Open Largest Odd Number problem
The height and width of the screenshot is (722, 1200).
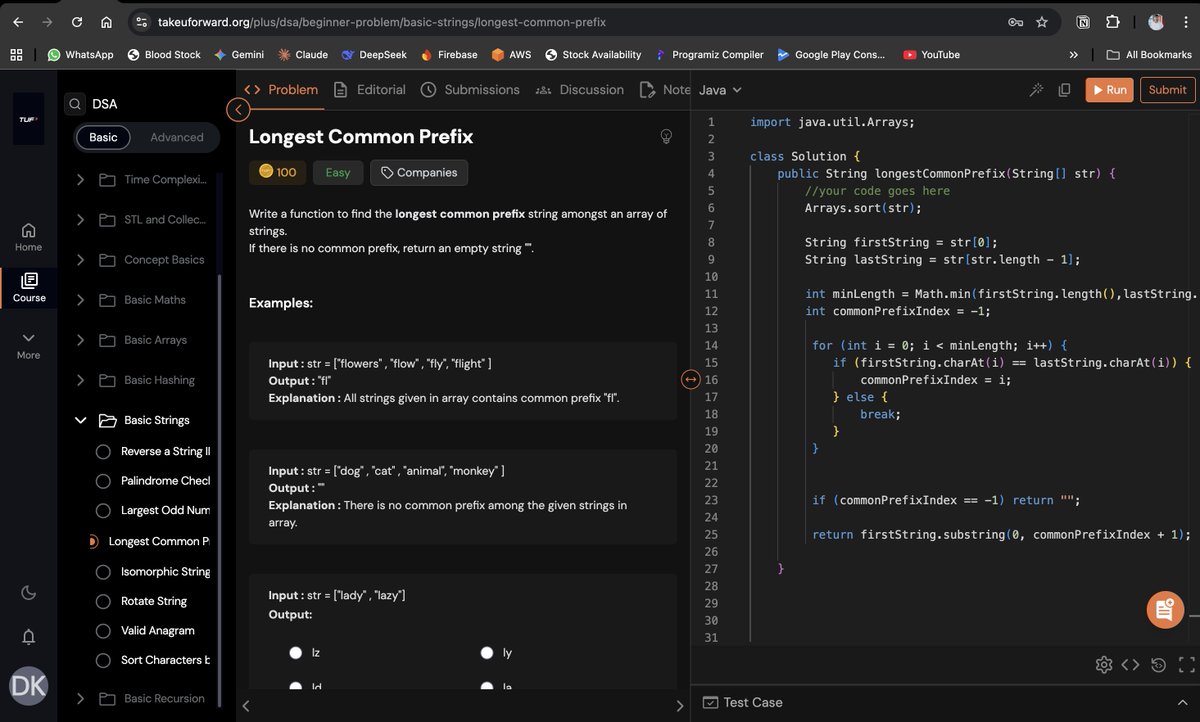coord(152,511)
